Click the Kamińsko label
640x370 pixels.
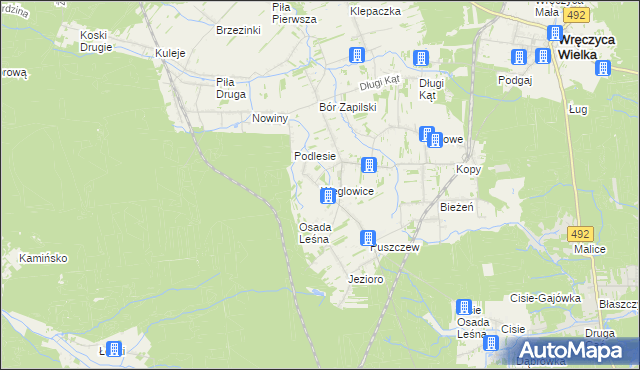pos(43,258)
